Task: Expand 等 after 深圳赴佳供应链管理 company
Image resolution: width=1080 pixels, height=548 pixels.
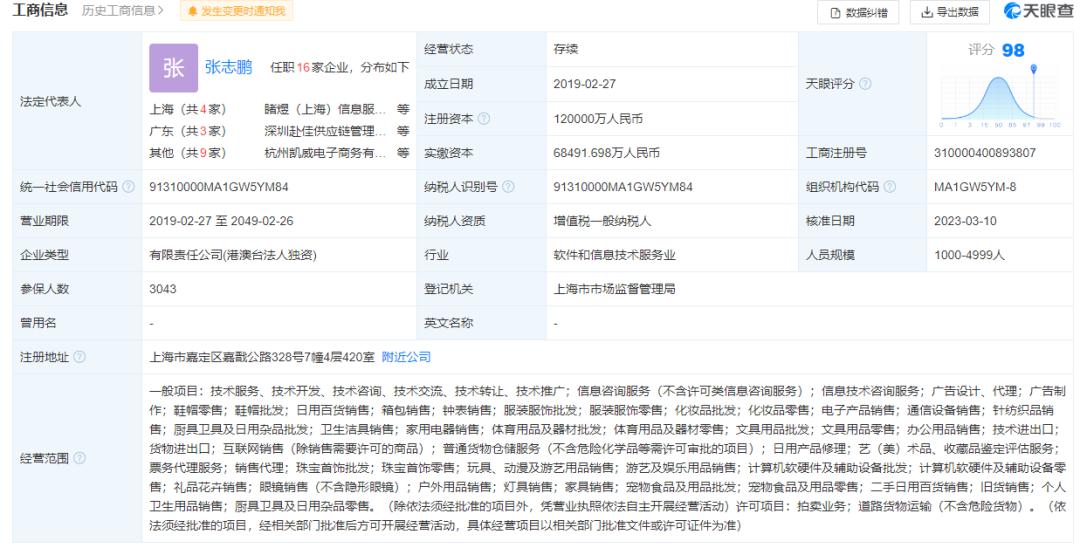Action: point(403,131)
